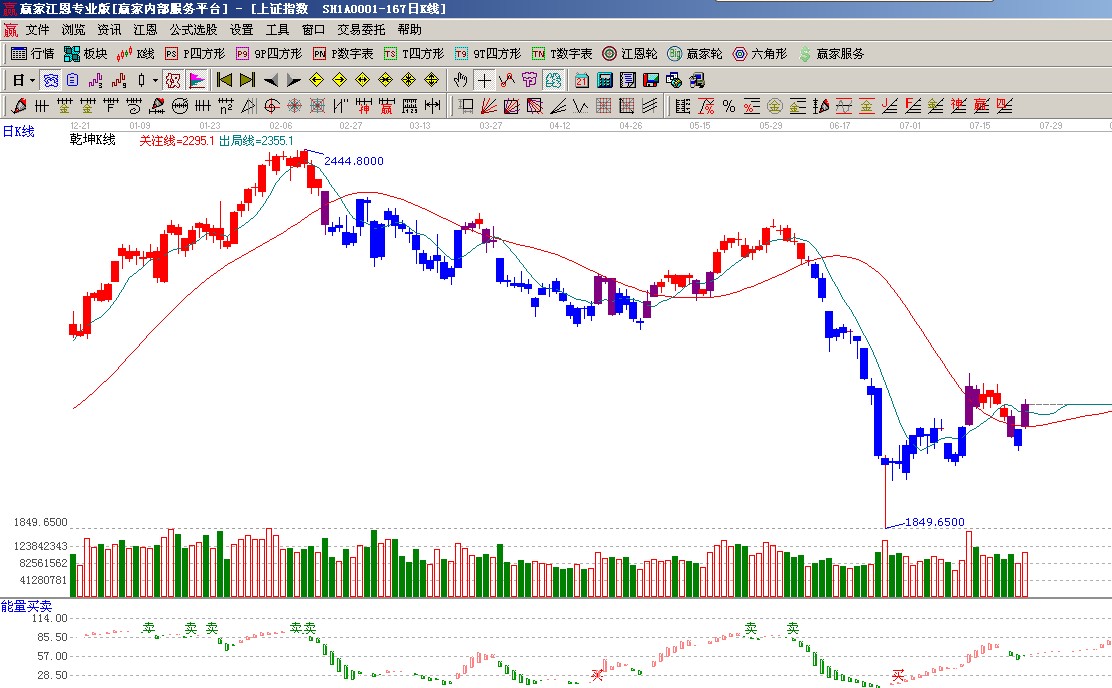
Task: Open the 公式选股 formula stock-picking menu
Action: pyautogui.click(x=193, y=30)
